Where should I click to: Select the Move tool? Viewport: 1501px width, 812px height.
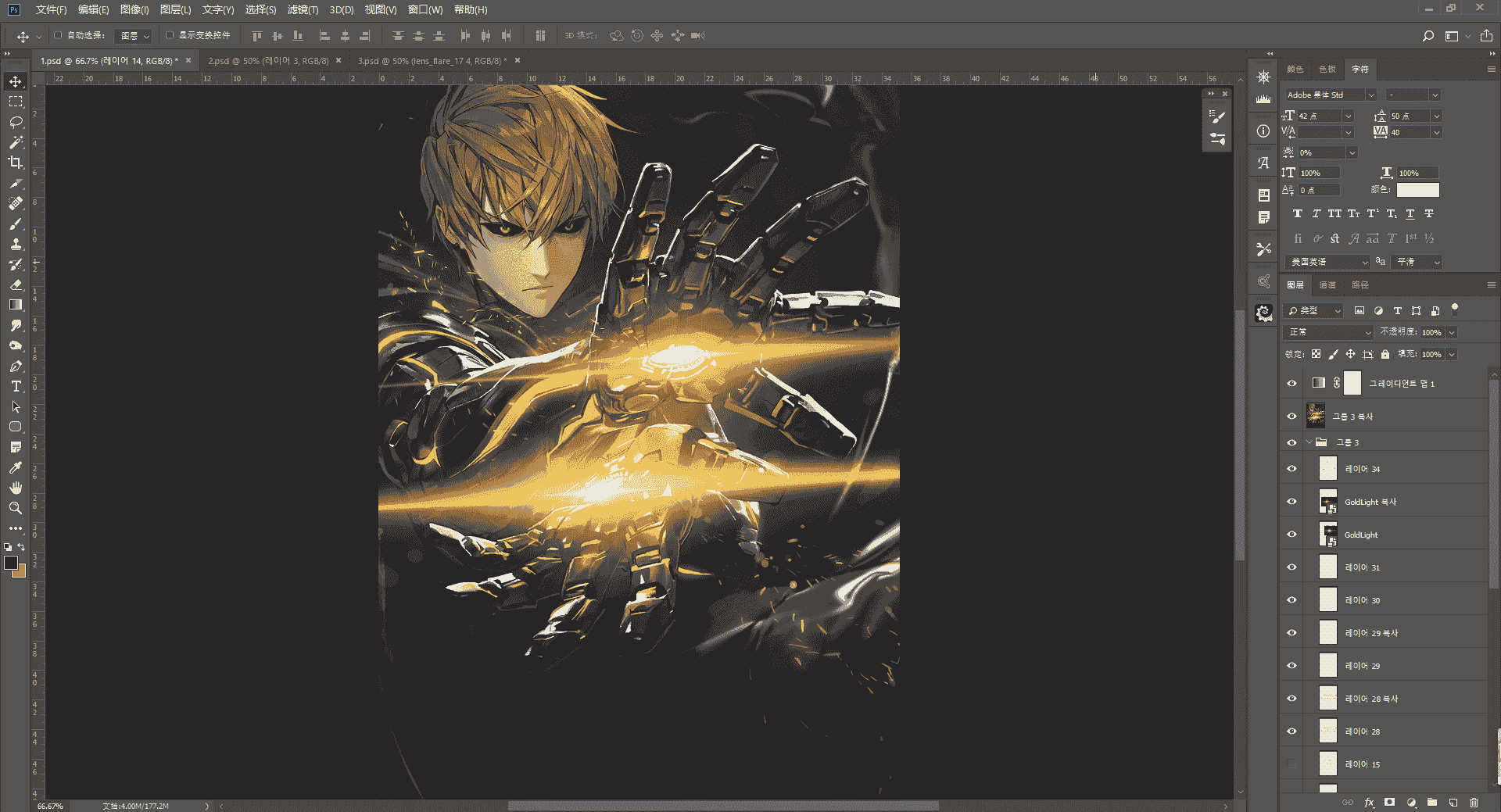(x=16, y=81)
